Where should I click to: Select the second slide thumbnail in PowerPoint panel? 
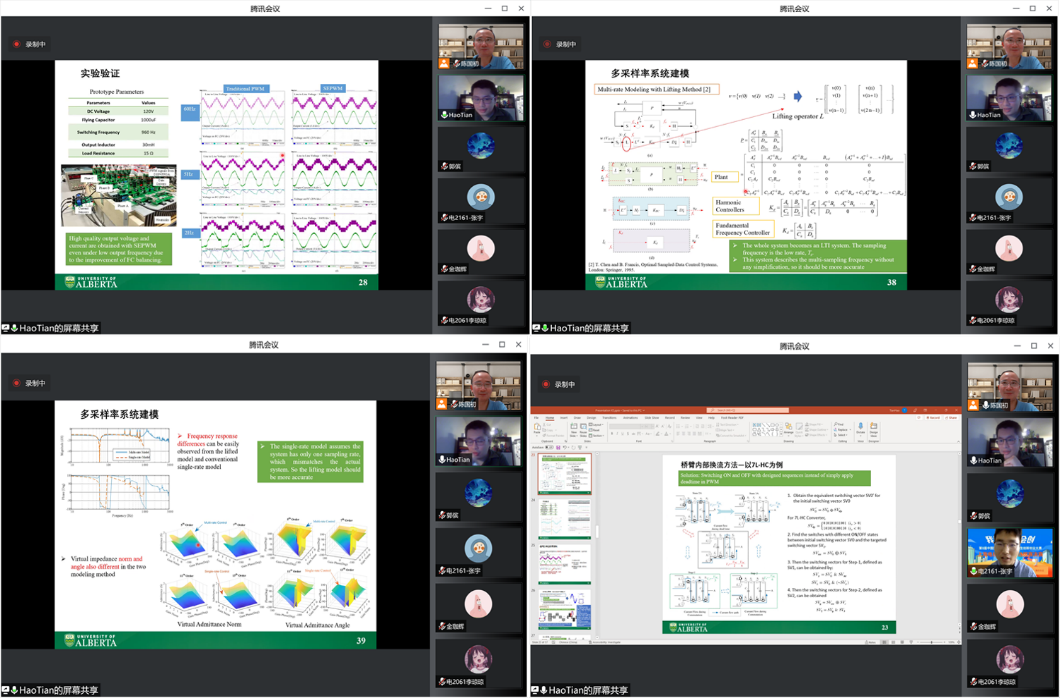click(x=565, y=518)
